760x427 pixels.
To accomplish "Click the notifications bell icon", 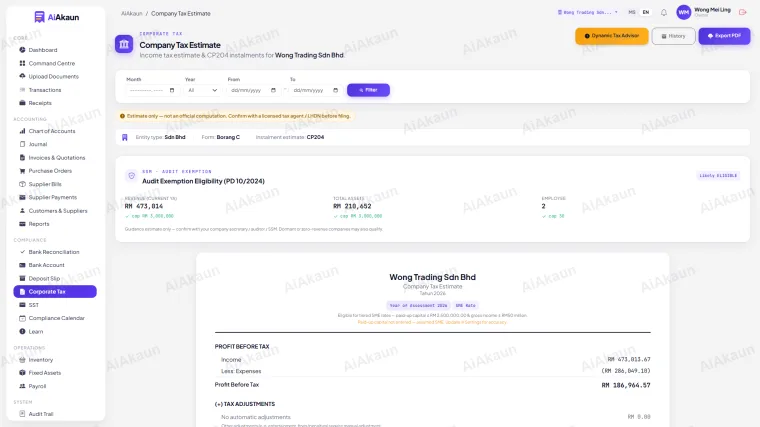I will click(664, 13).
